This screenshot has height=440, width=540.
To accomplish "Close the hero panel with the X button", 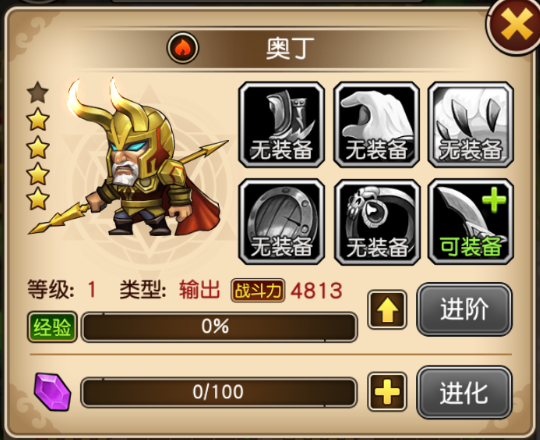I will pyautogui.click(x=516, y=25).
